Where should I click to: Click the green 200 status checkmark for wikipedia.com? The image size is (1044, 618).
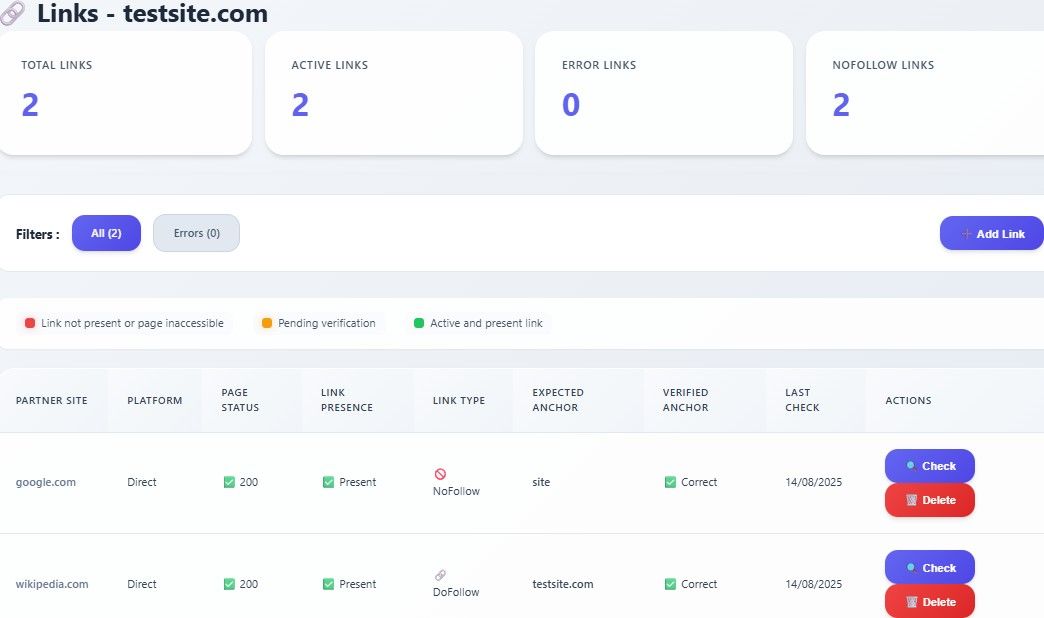tap(229, 584)
